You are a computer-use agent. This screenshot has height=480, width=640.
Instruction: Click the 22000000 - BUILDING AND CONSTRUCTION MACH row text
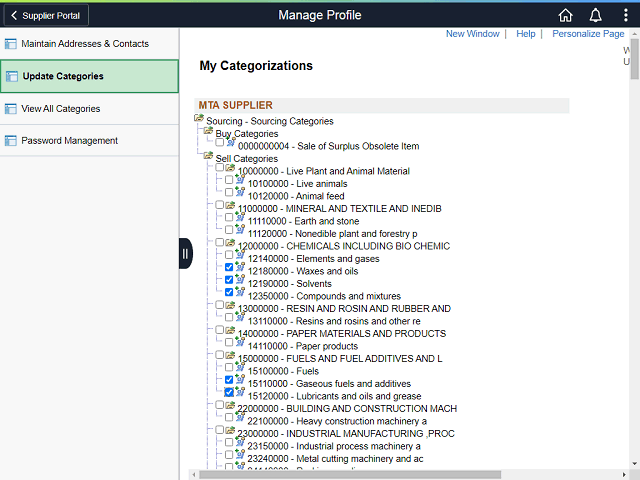click(347, 409)
